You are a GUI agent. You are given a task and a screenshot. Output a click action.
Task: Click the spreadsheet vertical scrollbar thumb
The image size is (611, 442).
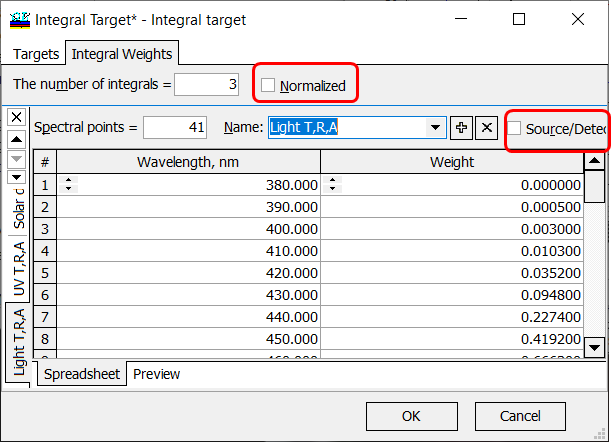click(x=594, y=188)
